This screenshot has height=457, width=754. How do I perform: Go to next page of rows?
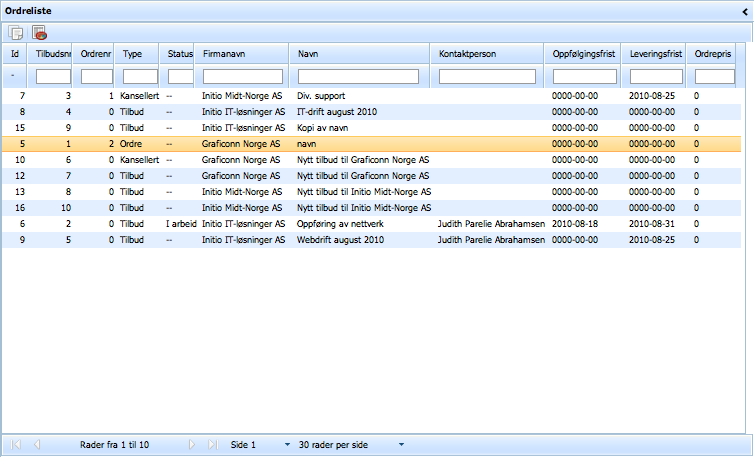(192, 443)
